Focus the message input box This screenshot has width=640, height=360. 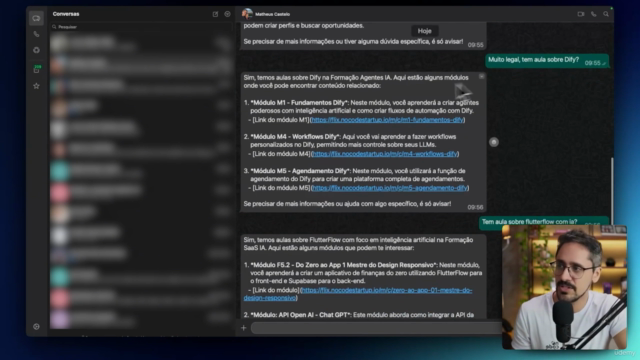[376, 328]
